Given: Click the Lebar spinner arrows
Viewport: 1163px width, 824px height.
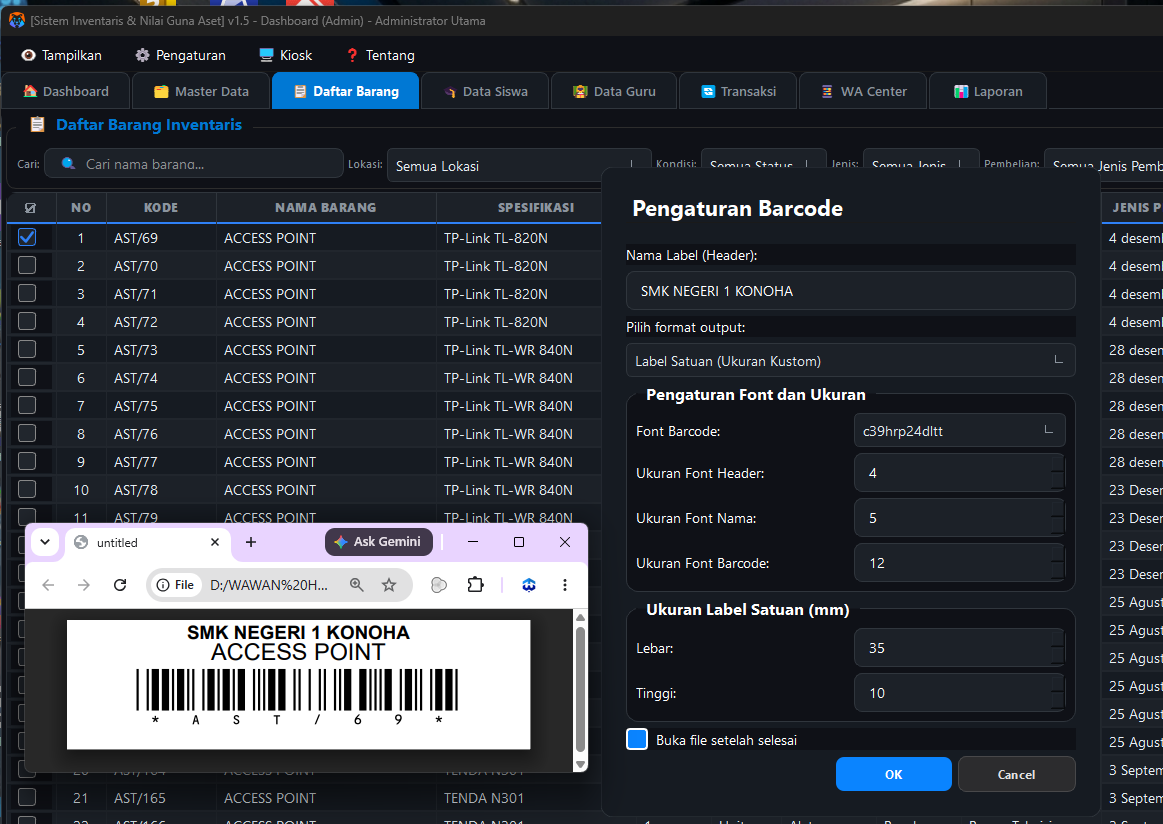Looking at the screenshot, I should (x=1058, y=647).
